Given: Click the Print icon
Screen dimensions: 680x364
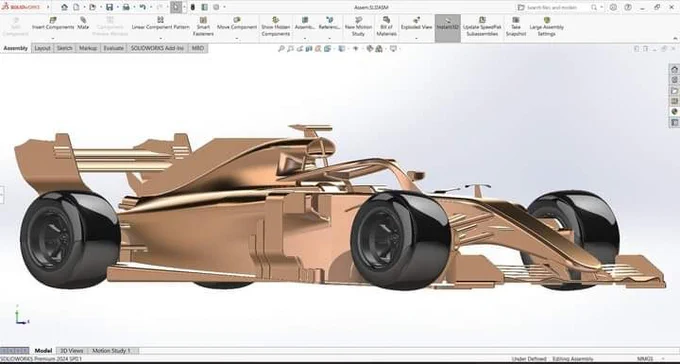Looking at the screenshot, I should pos(126,7).
